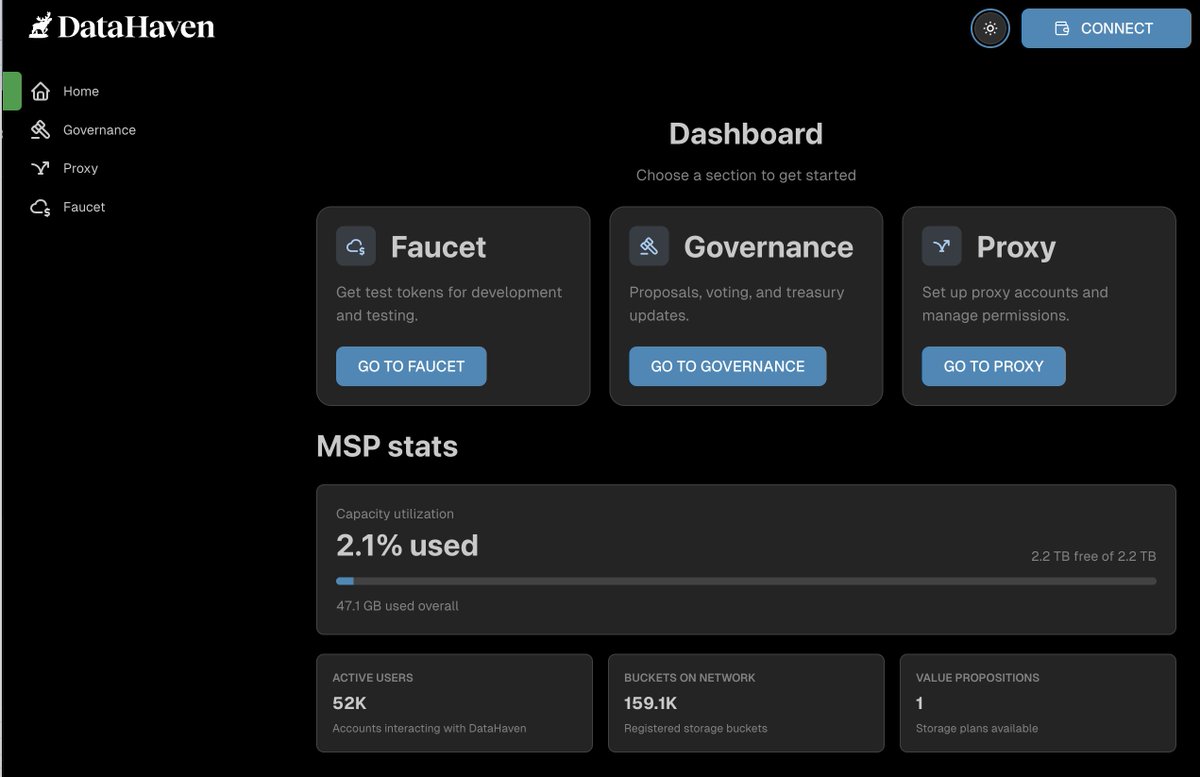The width and height of the screenshot is (1200, 777).
Task: Select the Home icon in the sidebar
Action: 40,90
